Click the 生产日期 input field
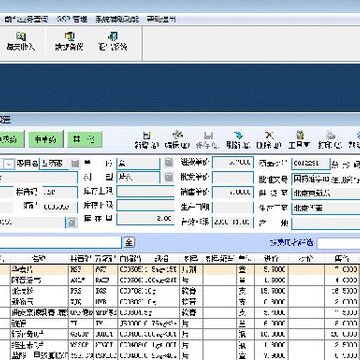 [233, 207]
